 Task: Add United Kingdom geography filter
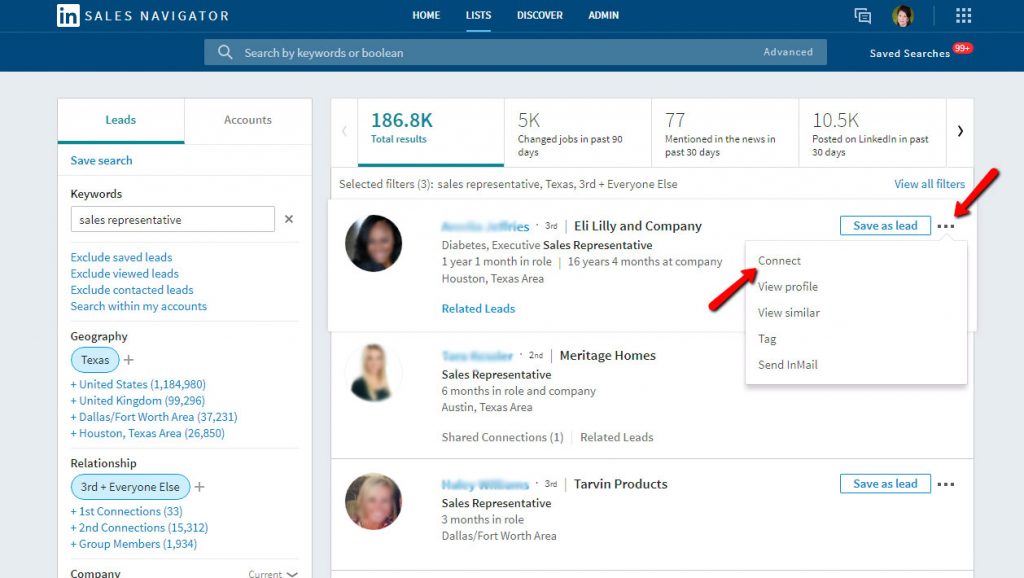(x=137, y=401)
